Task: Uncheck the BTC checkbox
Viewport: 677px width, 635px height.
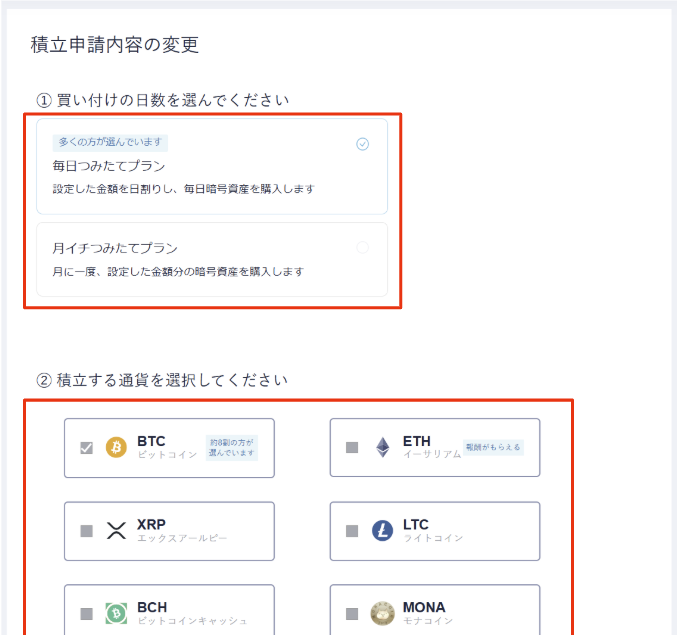Action: 86,448
